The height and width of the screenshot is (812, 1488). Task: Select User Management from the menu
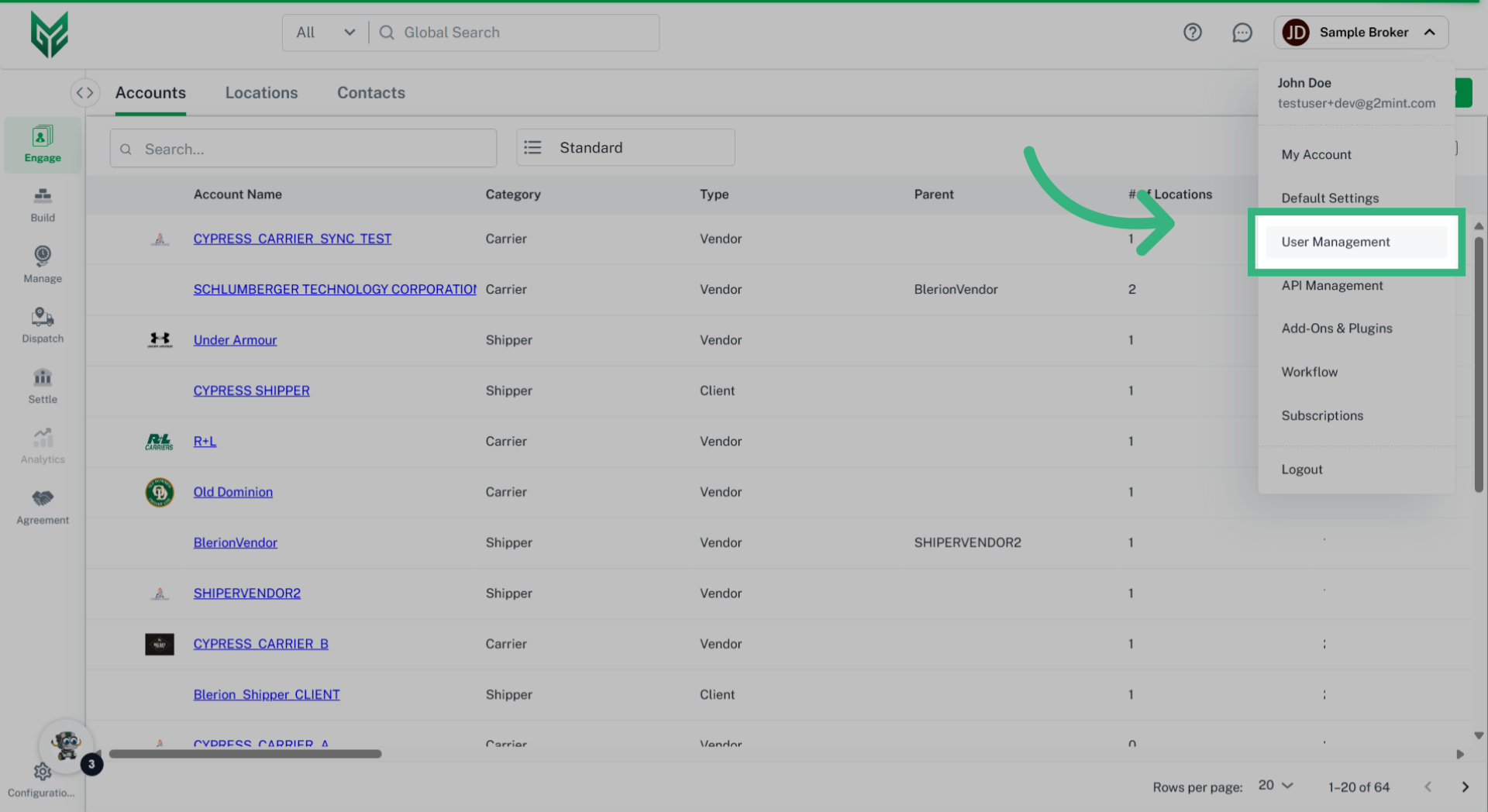1335,242
